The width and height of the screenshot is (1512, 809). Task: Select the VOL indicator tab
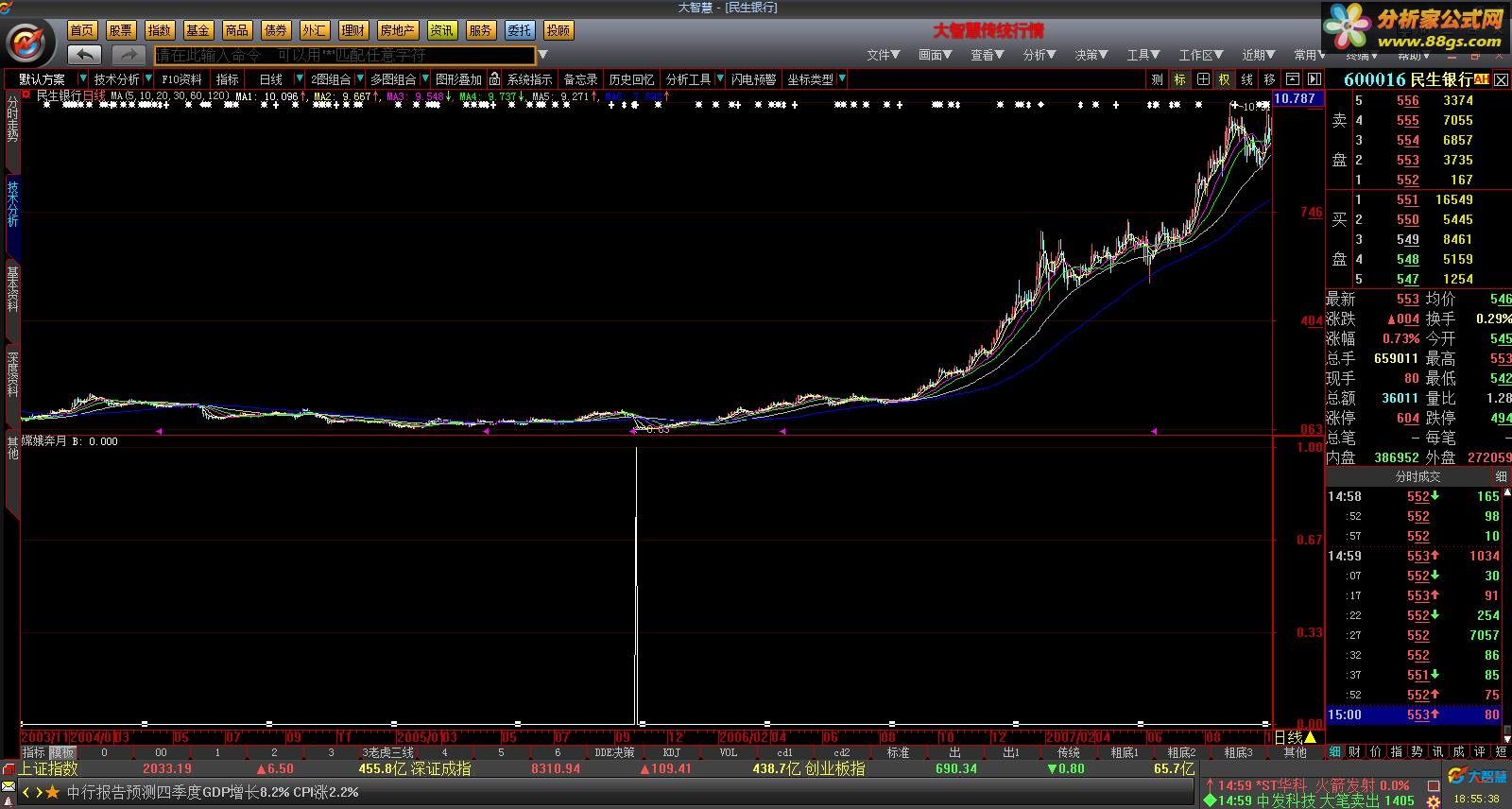point(729,753)
